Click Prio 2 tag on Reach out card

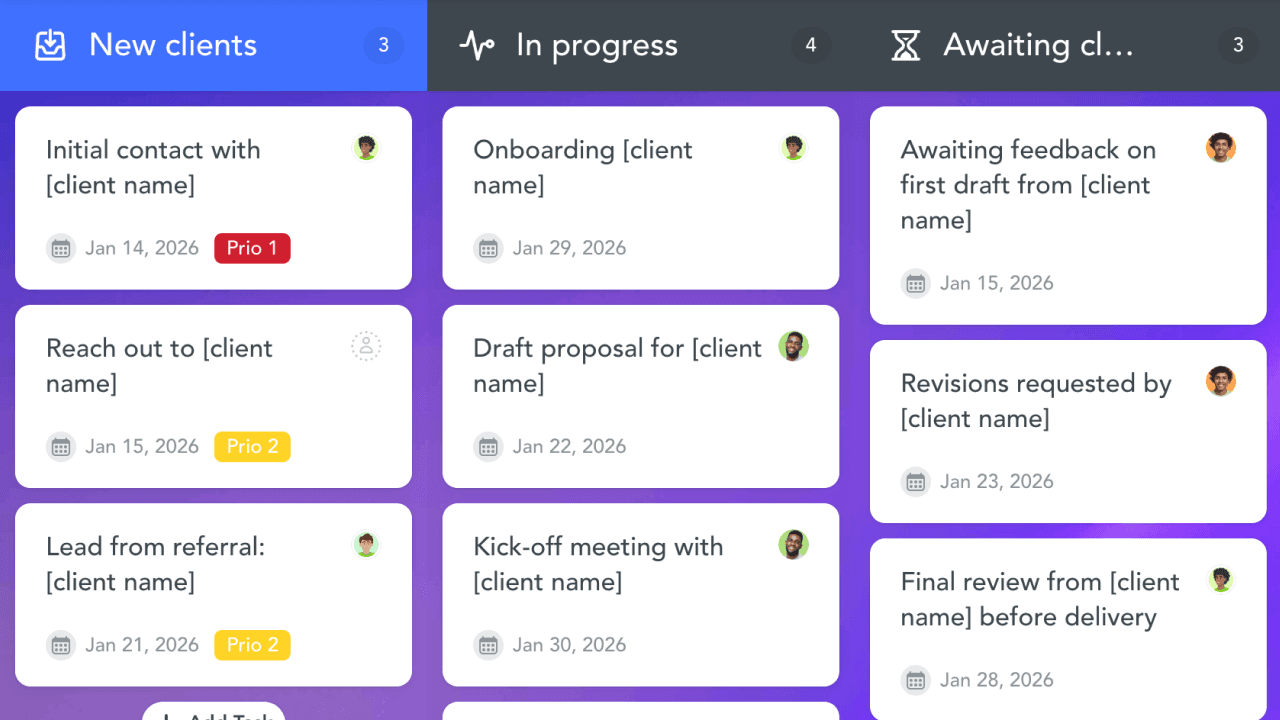(252, 446)
